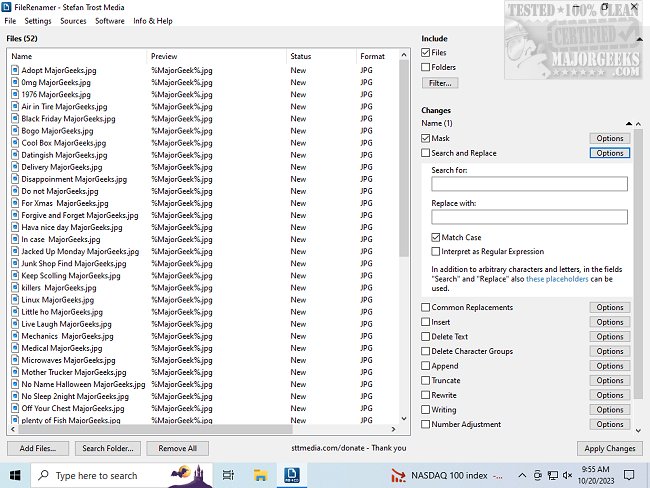This screenshot has width=650, height=488.
Task: Click the FileRenamer taskbar icon
Action: tap(291, 475)
